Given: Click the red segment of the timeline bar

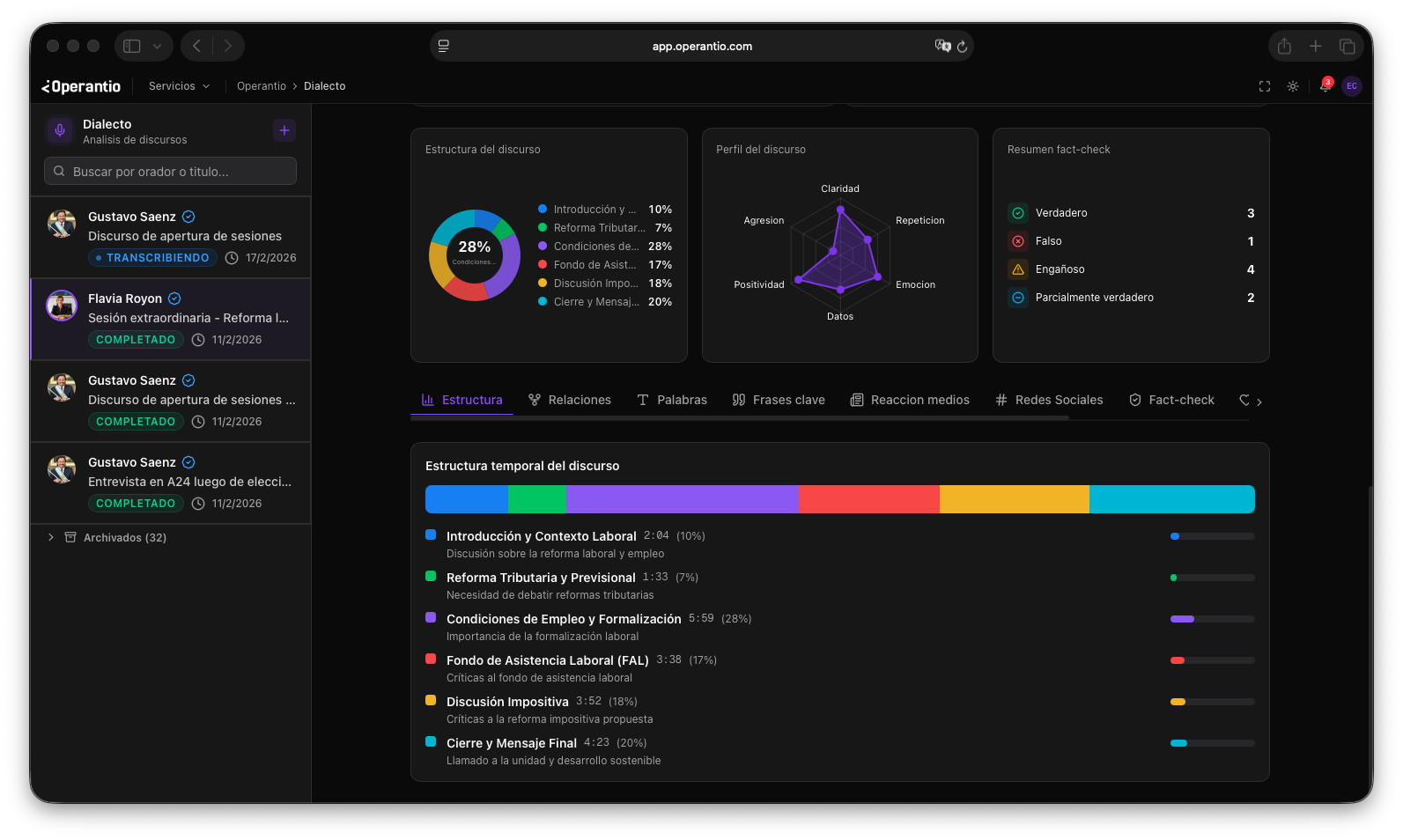Looking at the screenshot, I should 868,499.
